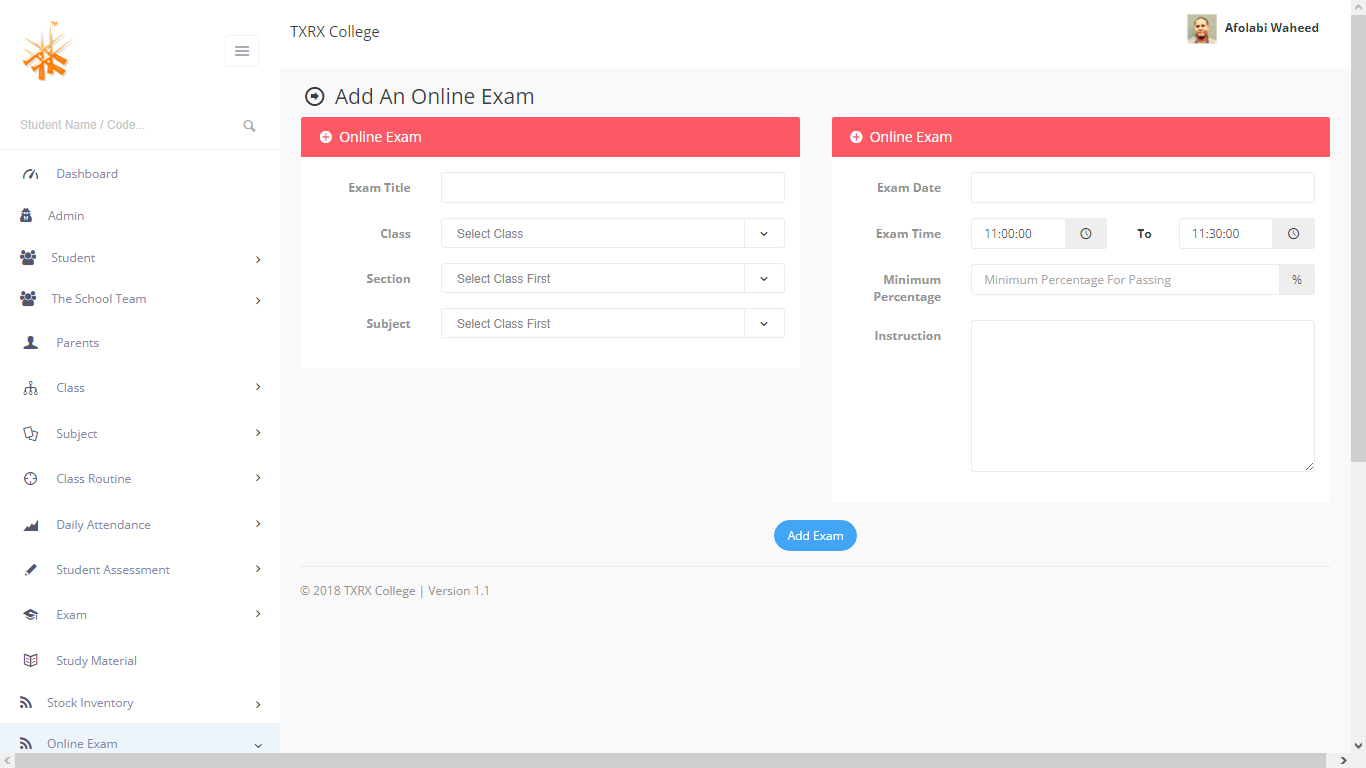The image size is (1366, 768).
Task: Select the Daily Attendance sidebar icon
Action: (x=29, y=524)
